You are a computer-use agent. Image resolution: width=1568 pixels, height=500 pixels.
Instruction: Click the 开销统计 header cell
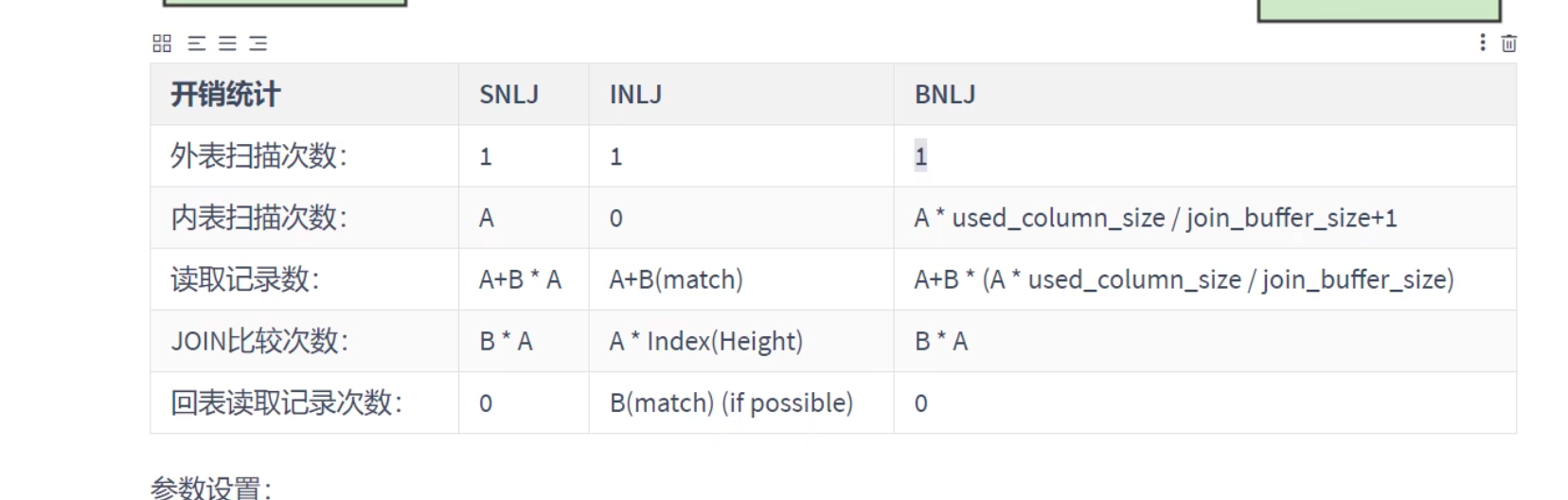[x=225, y=95]
